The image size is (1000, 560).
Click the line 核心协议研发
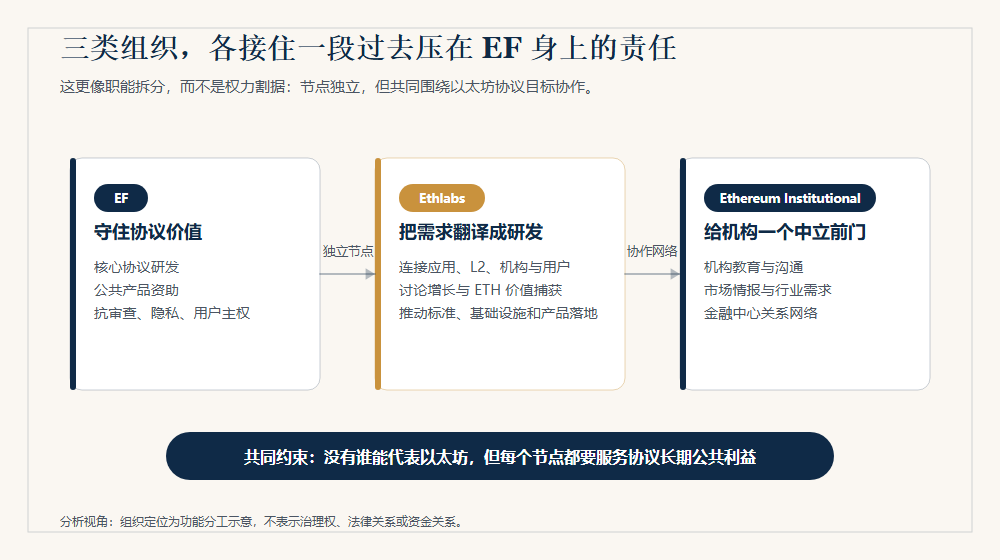(136, 267)
